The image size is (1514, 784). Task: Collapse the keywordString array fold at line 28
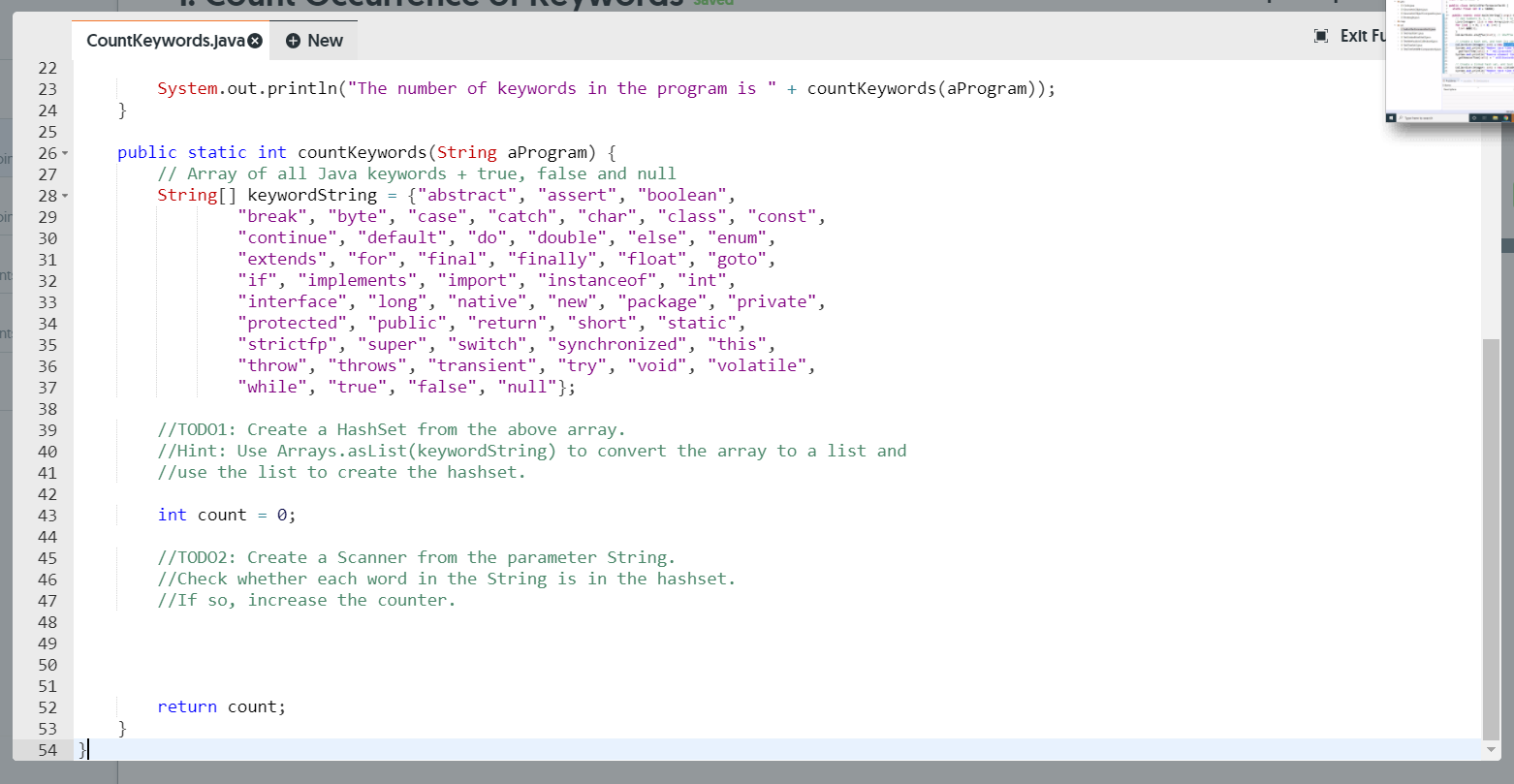click(65, 196)
